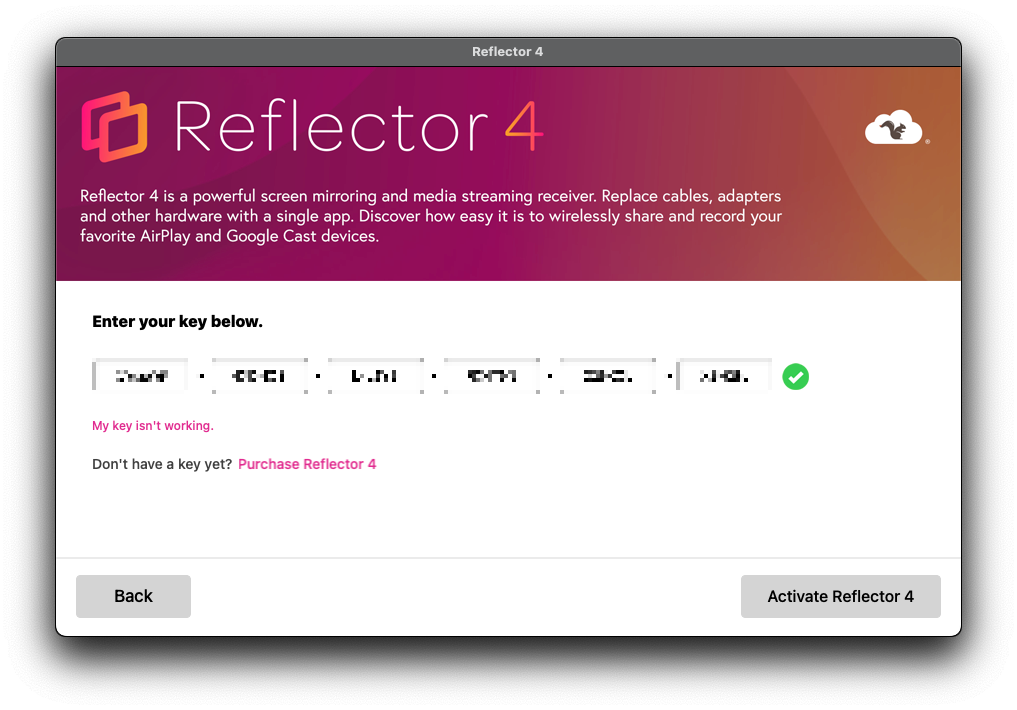Click the "Don't have a key yet?" text
1017x710 pixels.
coord(162,464)
